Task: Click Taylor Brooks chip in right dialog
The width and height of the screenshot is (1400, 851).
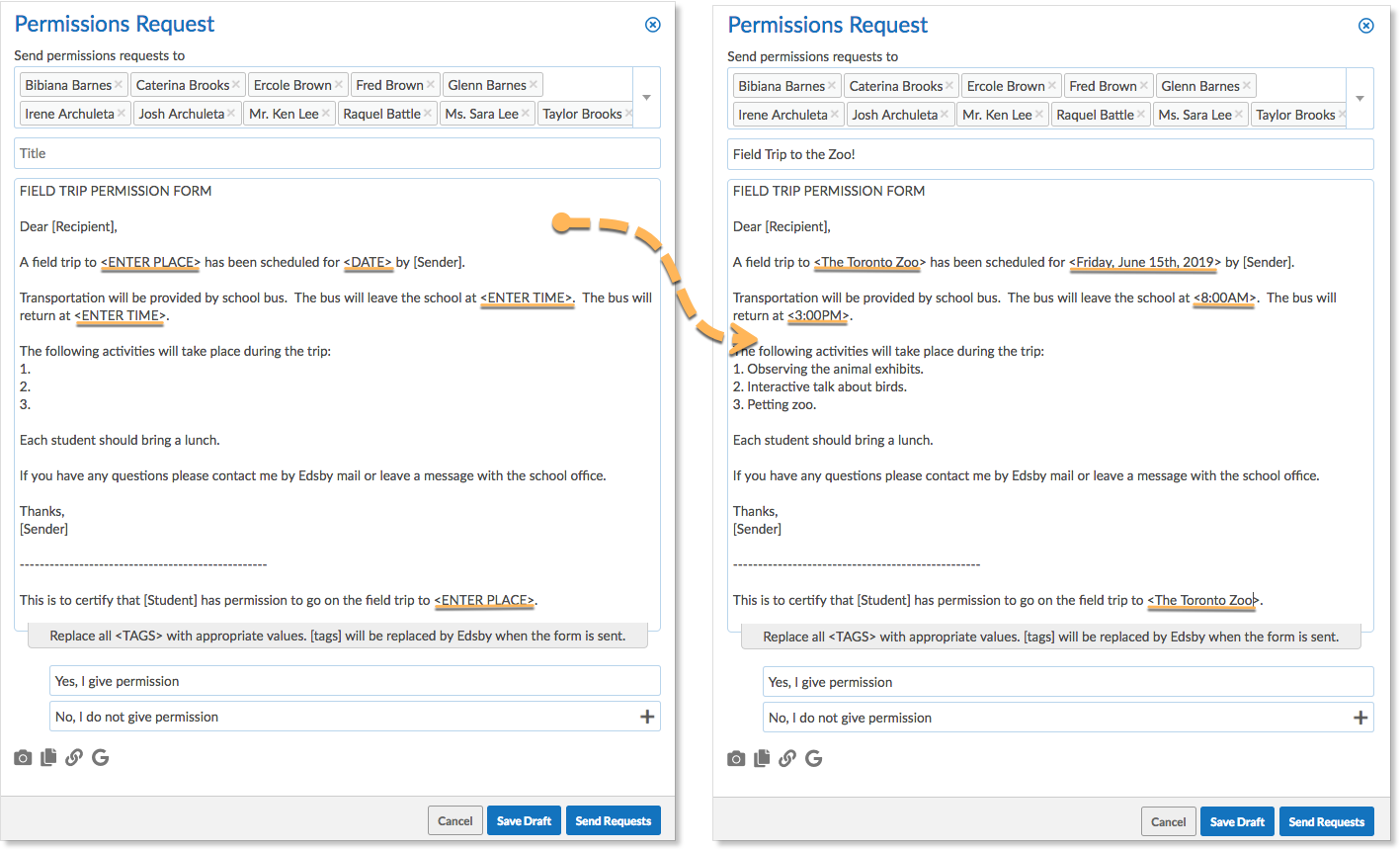Action: click(1298, 115)
